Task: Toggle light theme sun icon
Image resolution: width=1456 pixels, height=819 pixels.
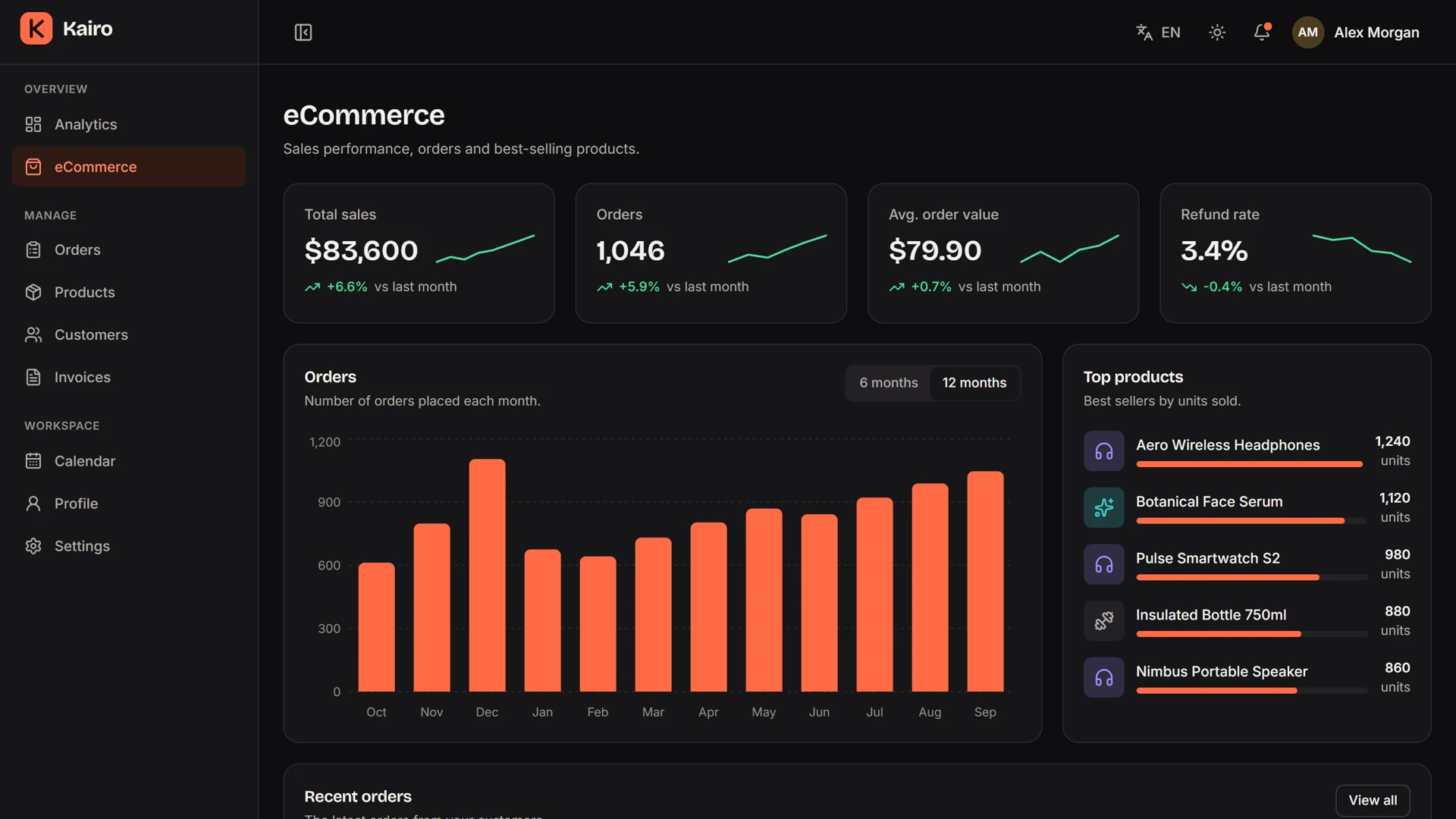Action: click(x=1217, y=33)
